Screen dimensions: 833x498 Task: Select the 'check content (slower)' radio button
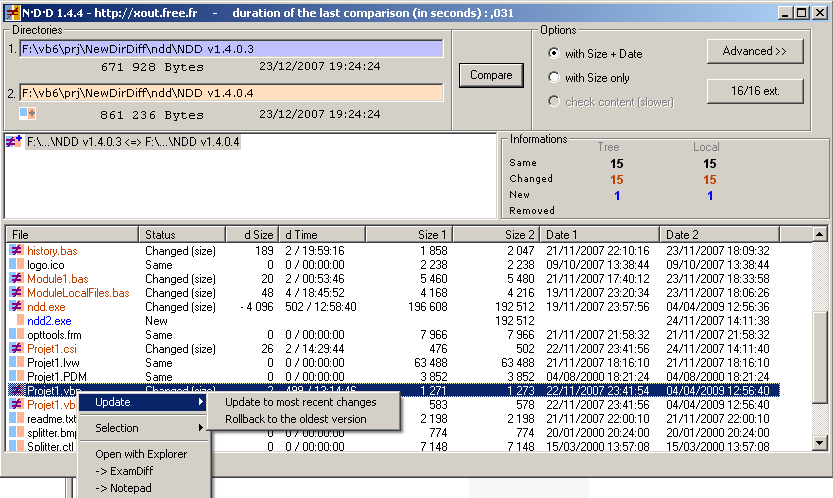554,101
